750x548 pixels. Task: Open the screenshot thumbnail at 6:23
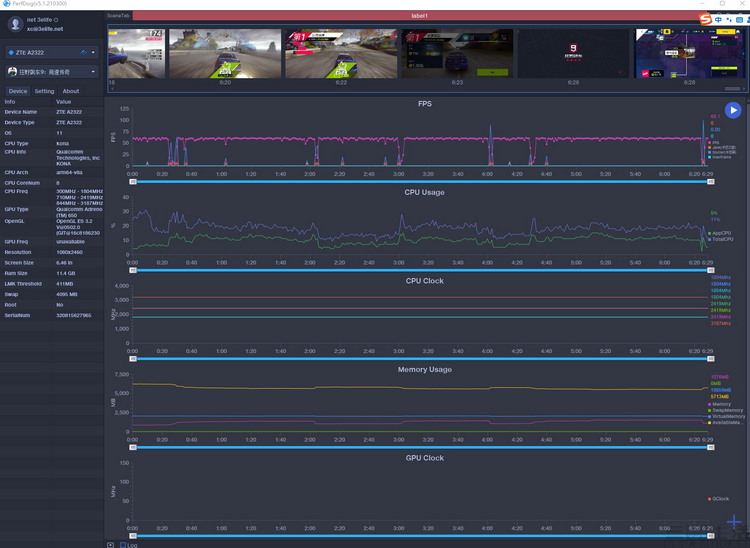tap(457, 53)
